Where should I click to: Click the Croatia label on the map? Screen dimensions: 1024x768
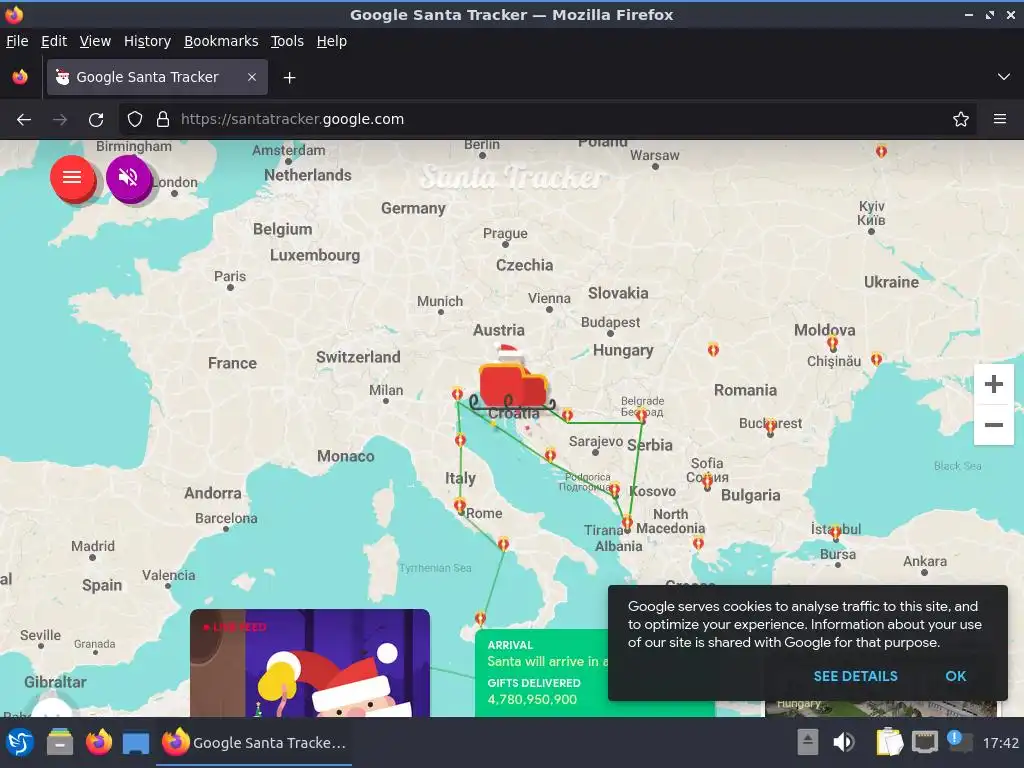514,413
